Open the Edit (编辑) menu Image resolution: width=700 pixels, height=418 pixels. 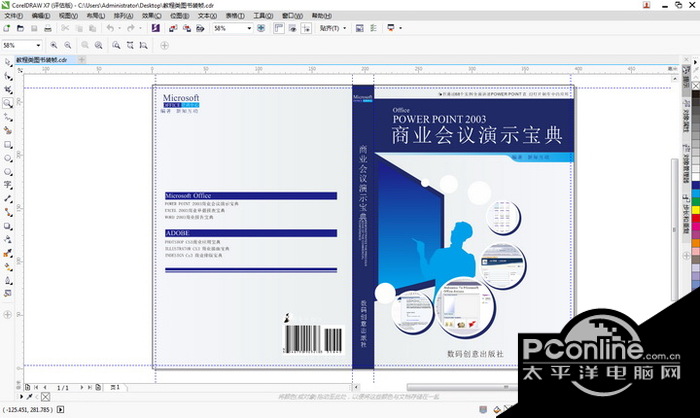[41, 16]
